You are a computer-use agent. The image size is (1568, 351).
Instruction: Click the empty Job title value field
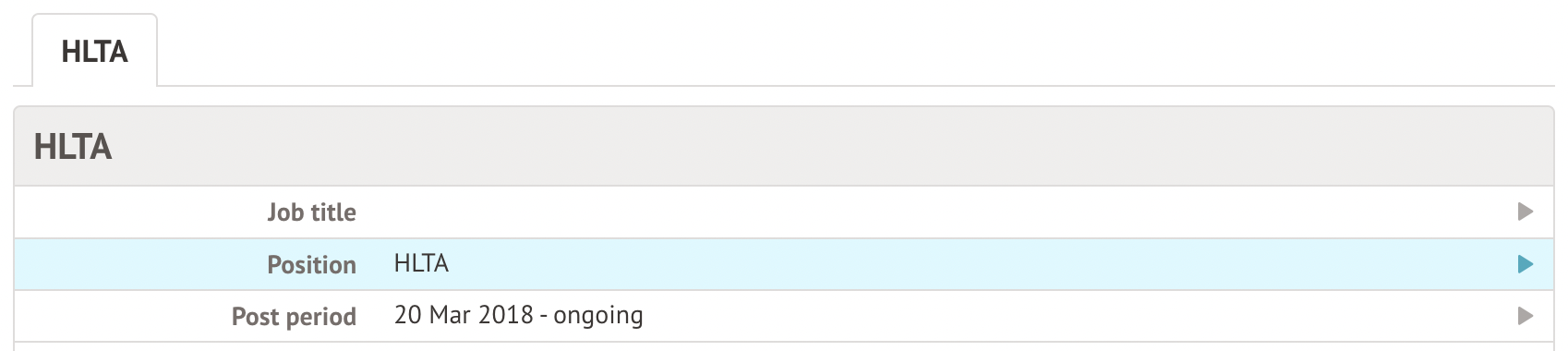tap(942, 212)
